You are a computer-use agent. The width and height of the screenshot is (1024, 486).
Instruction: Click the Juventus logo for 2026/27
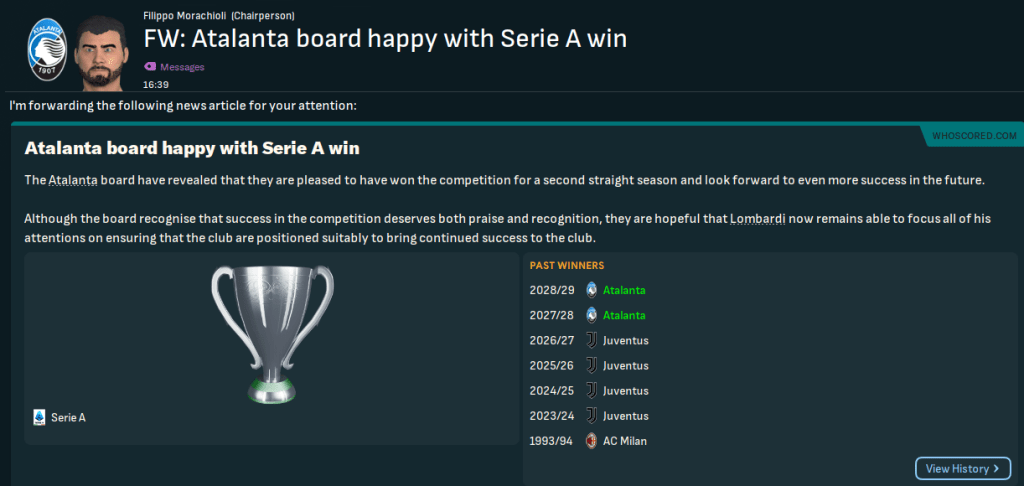(x=591, y=340)
